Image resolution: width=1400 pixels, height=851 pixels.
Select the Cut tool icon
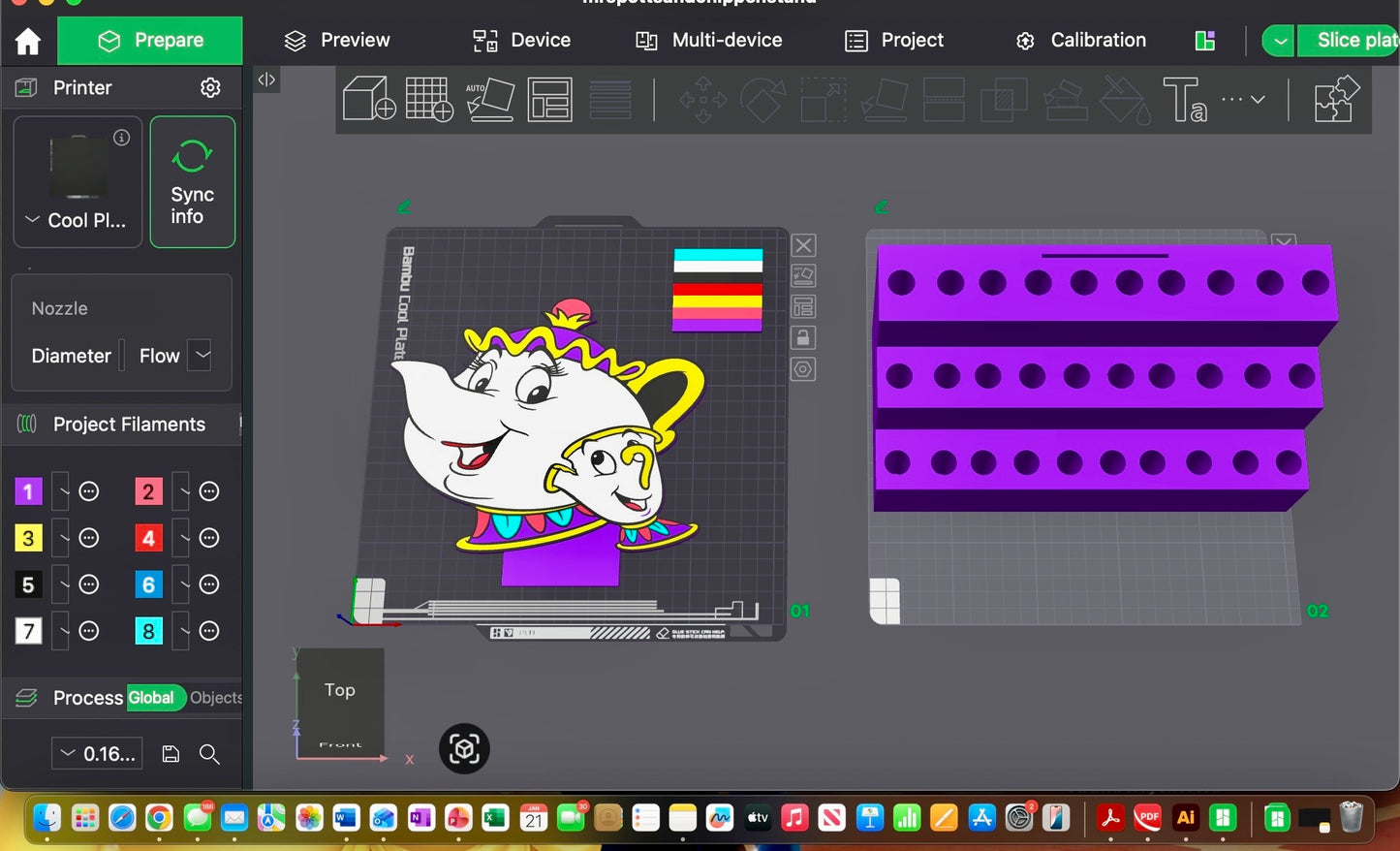[x=944, y=100]
